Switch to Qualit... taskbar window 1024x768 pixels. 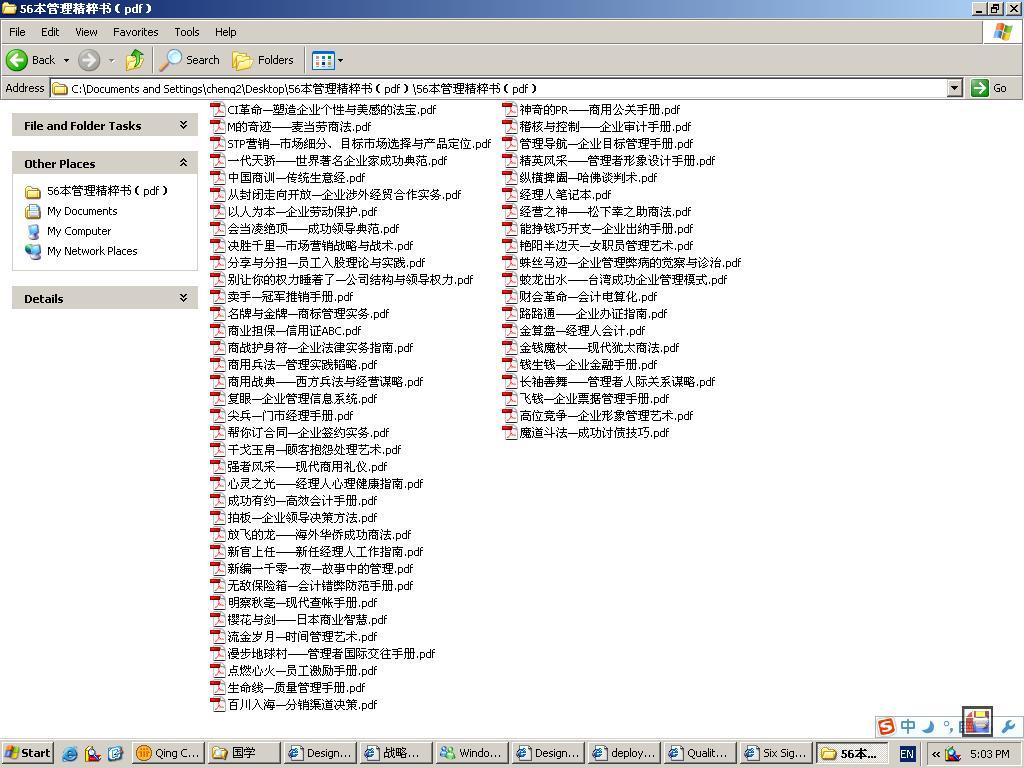[701, 753]
